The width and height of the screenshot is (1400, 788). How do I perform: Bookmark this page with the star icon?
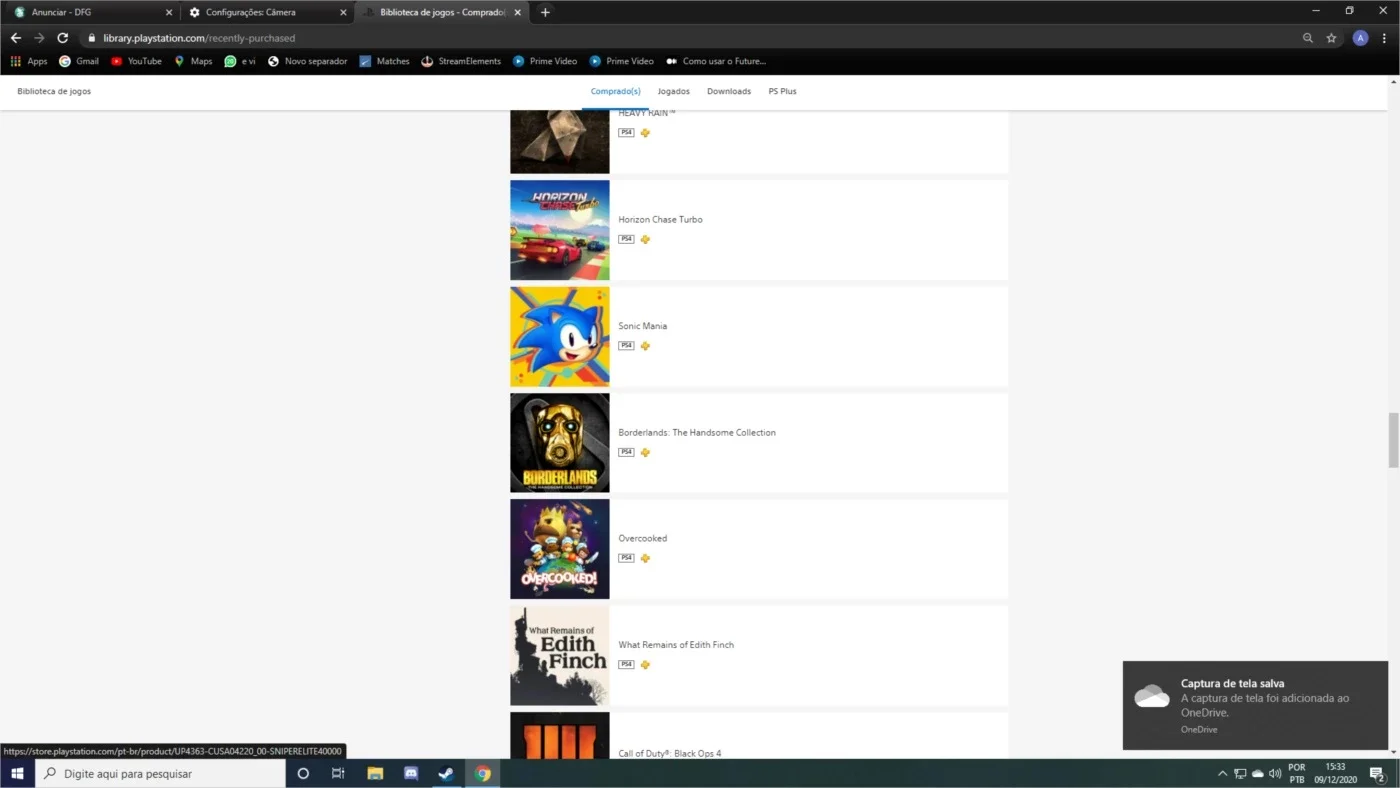[1331, 38]
